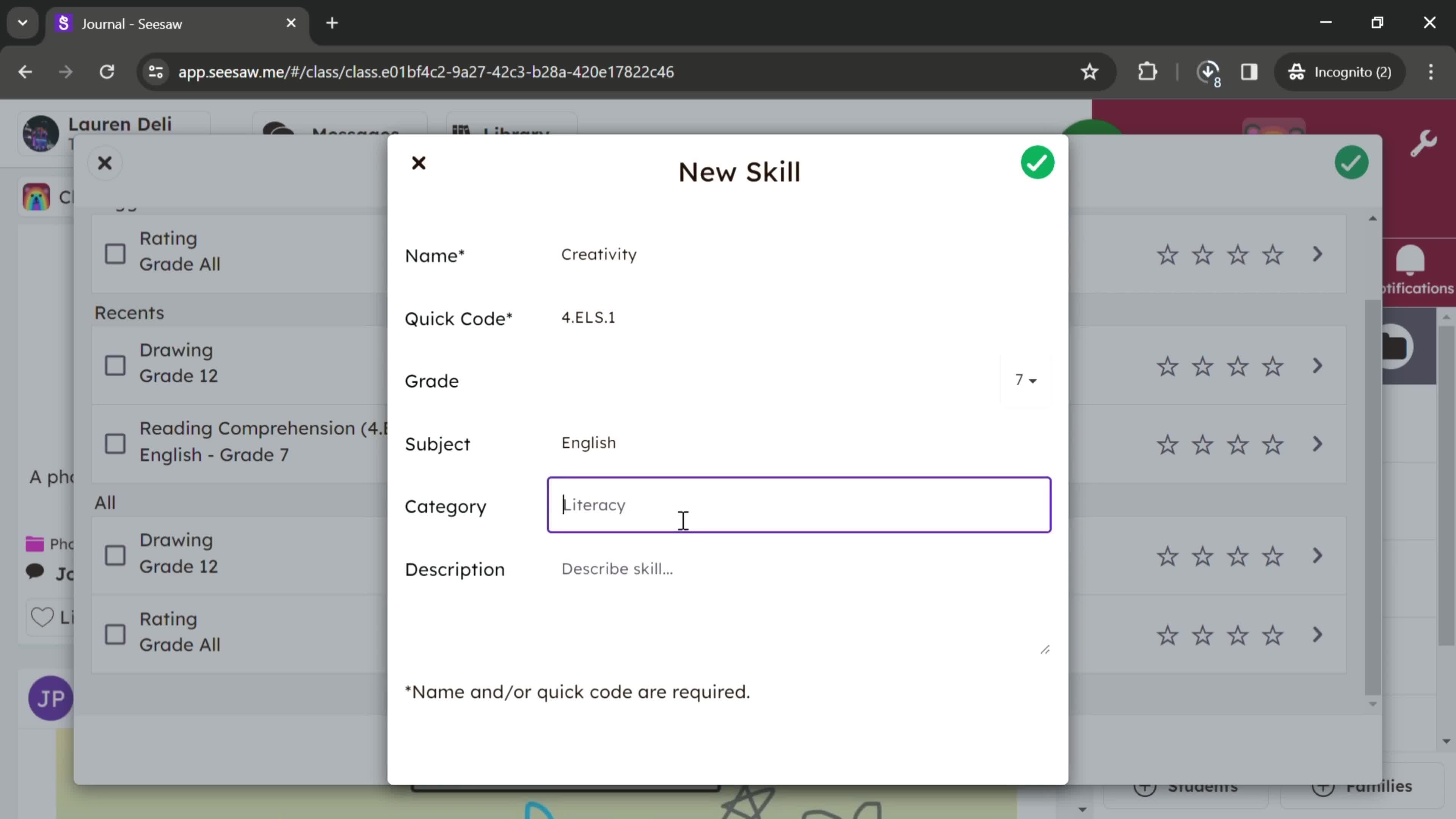Image resolution: width=1456 pixels, height=819 pixels.
Task: Expand the Drawing Grade 12 recents item
Action: (1323, 365)
